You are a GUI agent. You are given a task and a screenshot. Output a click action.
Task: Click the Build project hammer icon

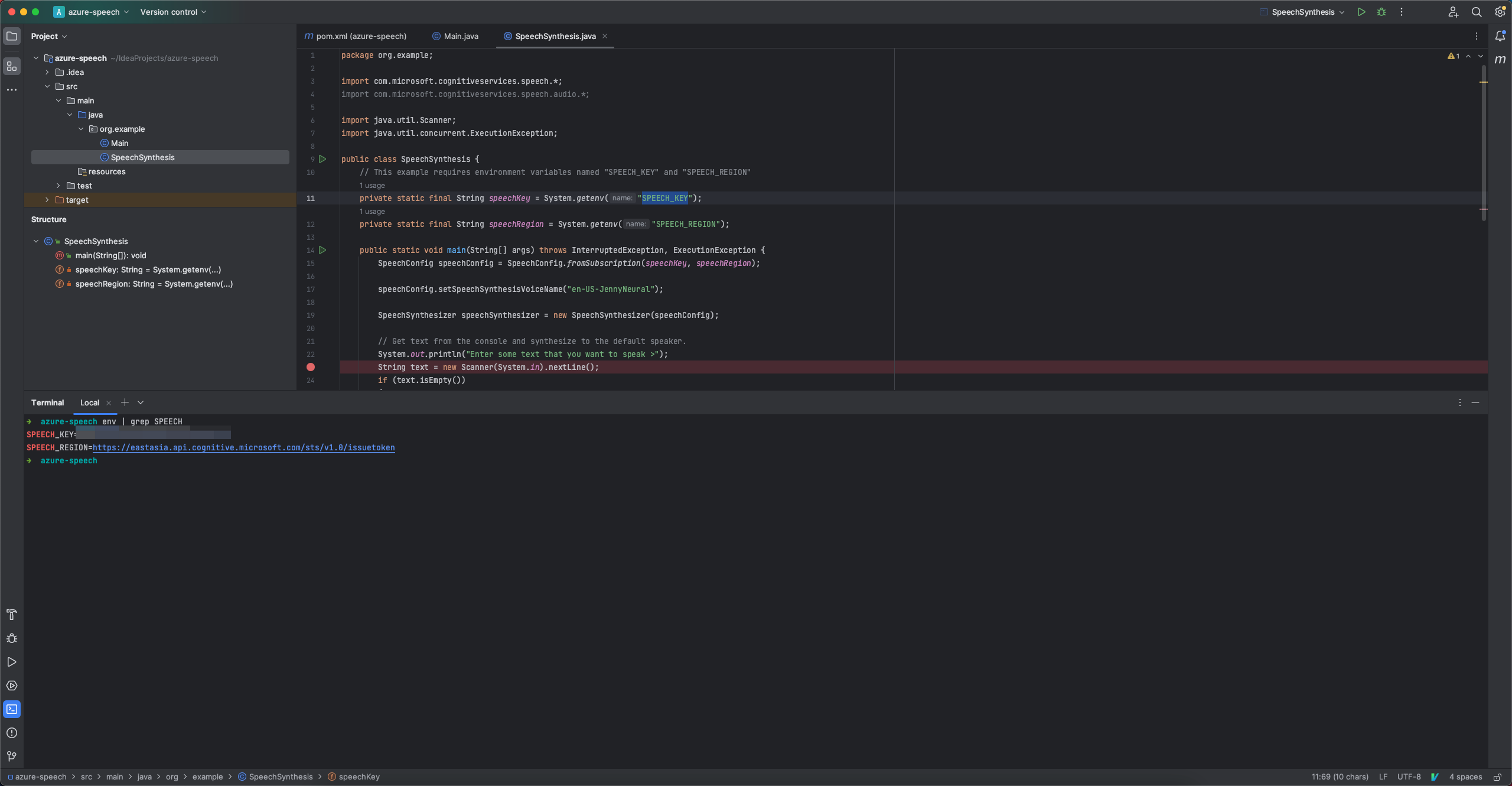point(12,615)
